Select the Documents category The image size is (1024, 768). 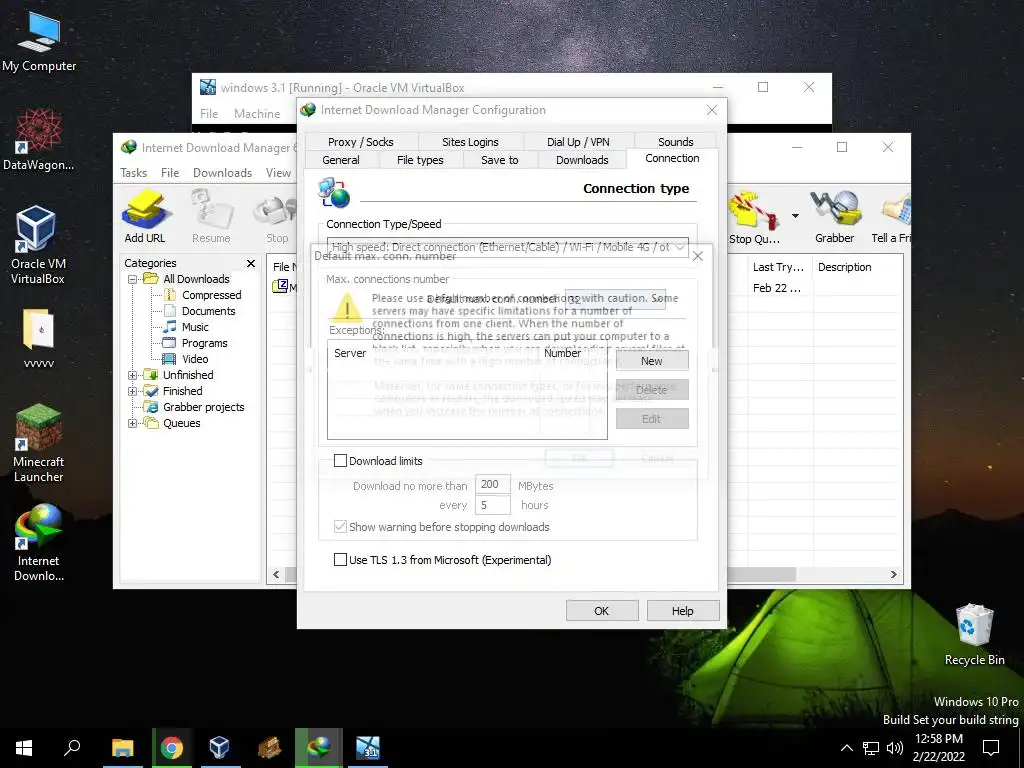[x=199, y=312]
